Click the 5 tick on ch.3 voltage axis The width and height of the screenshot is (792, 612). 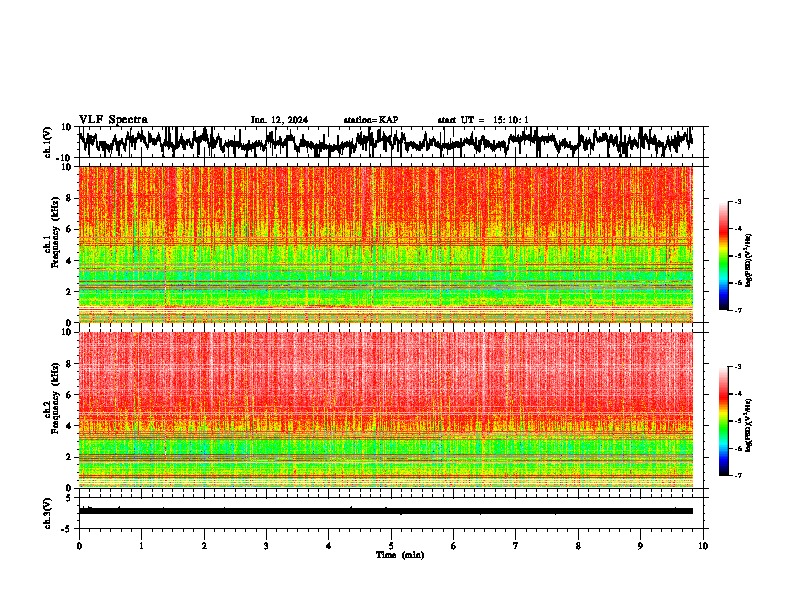pyautogui.click(x=69, y=498)
